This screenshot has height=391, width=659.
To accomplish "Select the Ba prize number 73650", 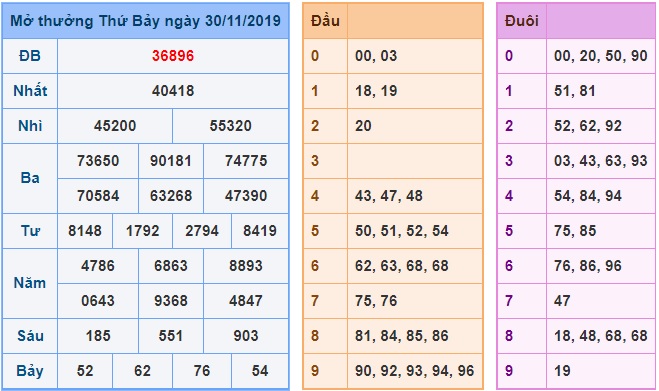I will point(98,160).
